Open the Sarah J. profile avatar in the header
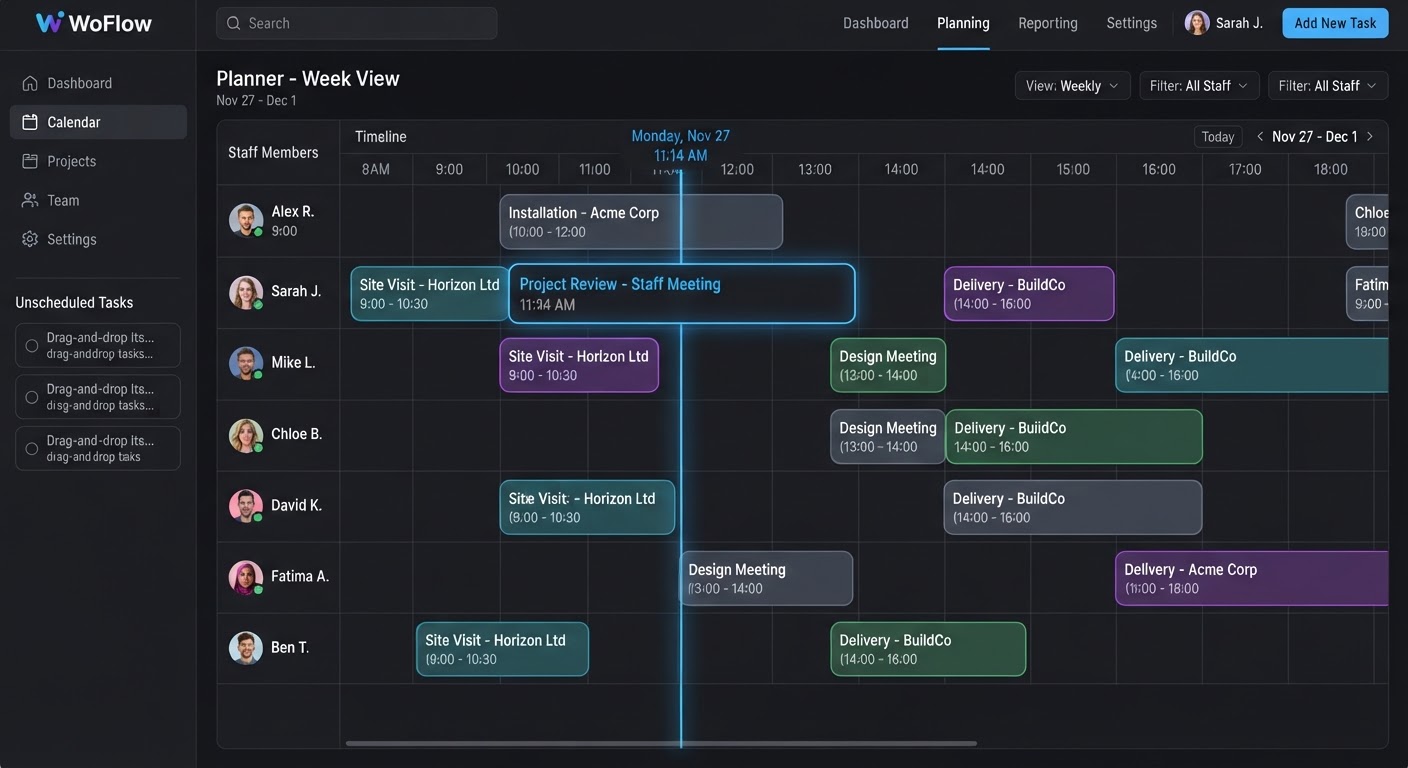The image size is (1408, 768). click(1197, 23)
